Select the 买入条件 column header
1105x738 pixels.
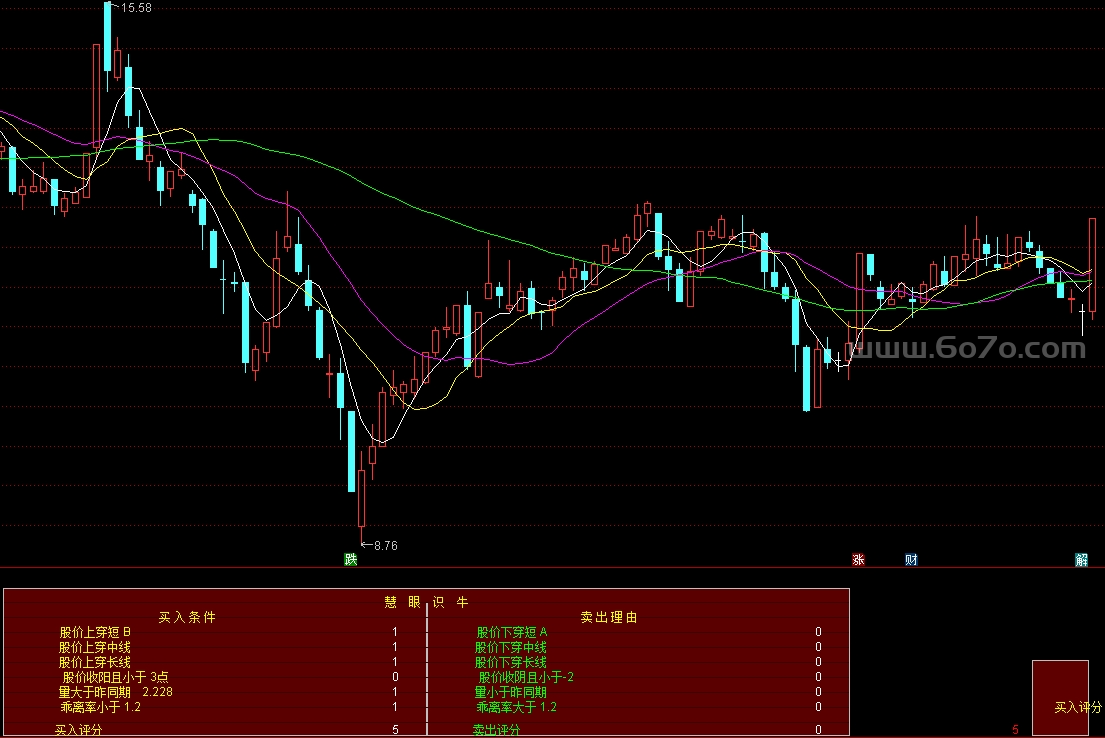pos(187,617)
